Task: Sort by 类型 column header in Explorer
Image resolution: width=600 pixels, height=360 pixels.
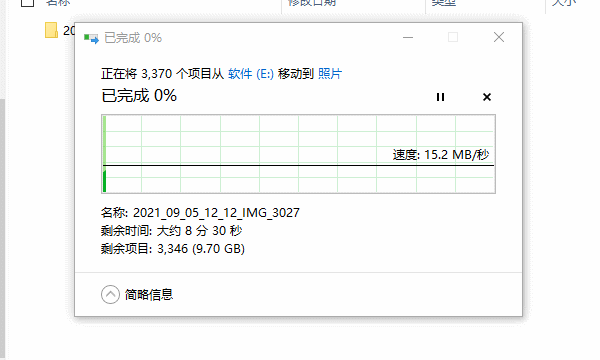Action: pos(443,3)
